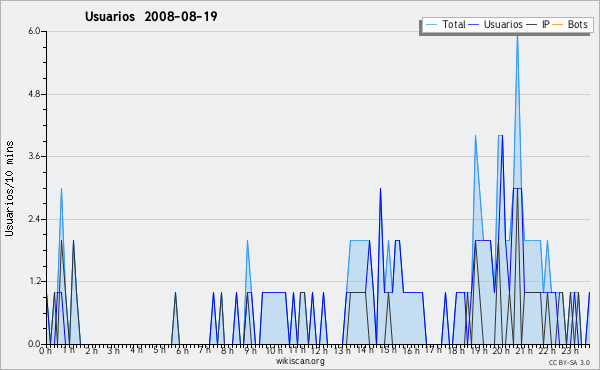Screen dimensions: 600x370
Task: Click the x-axis label '13 h'
Action: 342,351
